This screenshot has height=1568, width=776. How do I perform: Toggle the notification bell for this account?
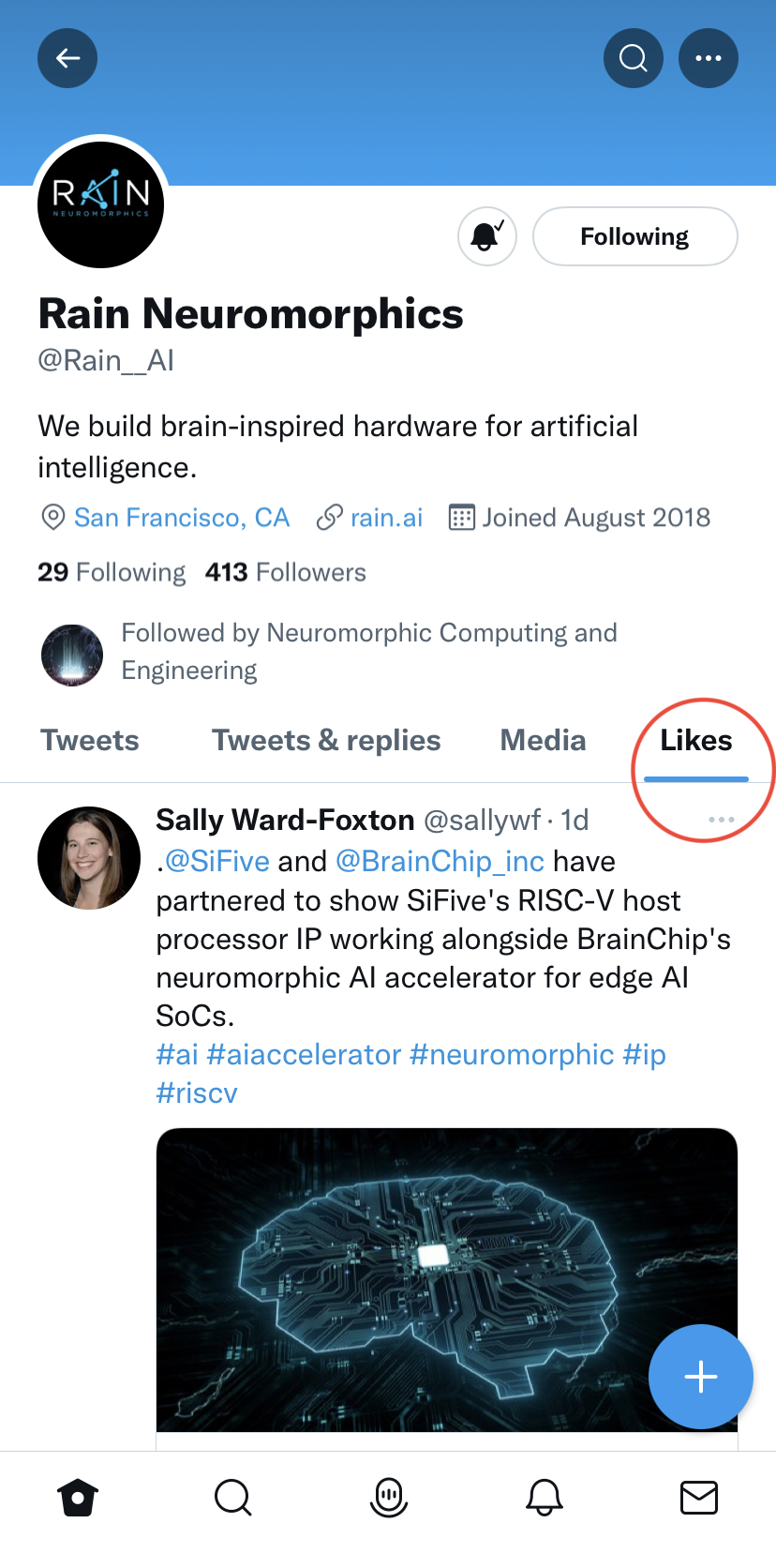[x=487, y=236]
